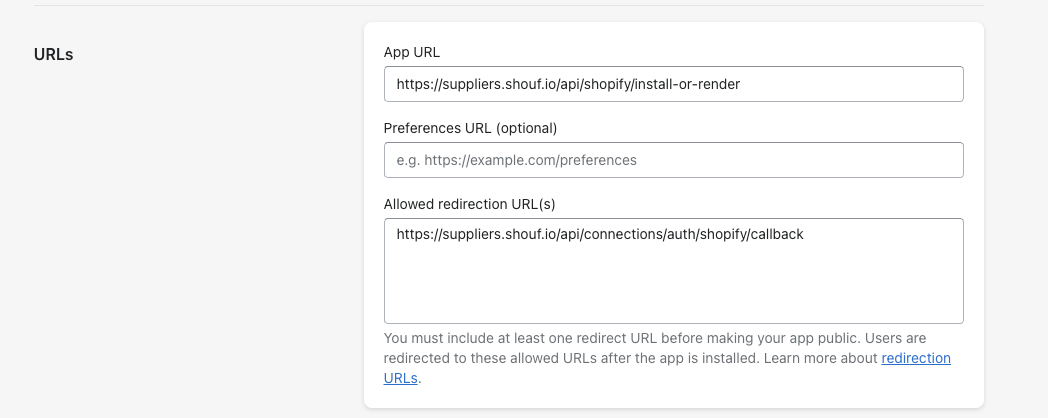
Task: Click the 'Preferences URL (optional)' label
Action: pyautogui.click(x=470, y=128)
